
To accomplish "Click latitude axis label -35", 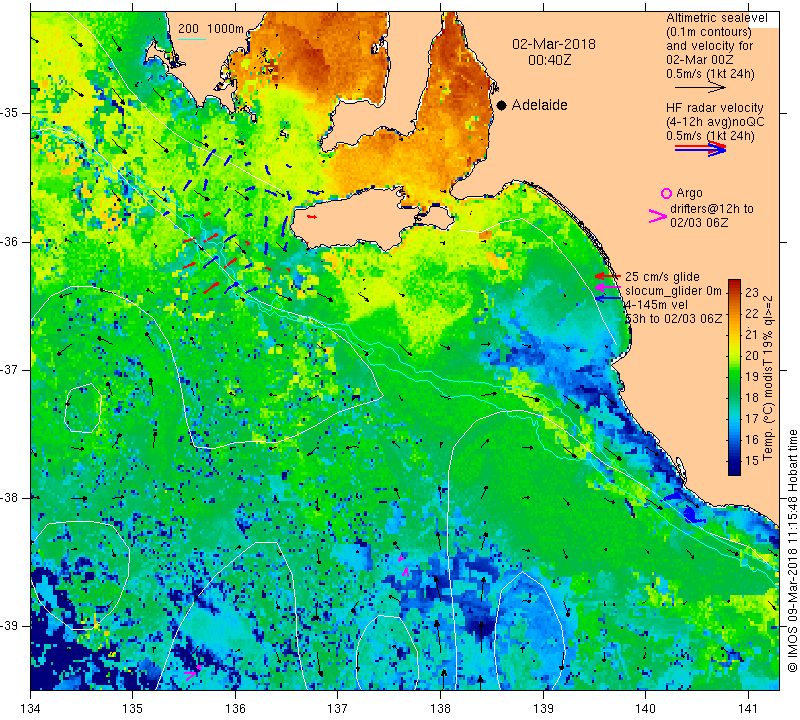I will 10,113.
